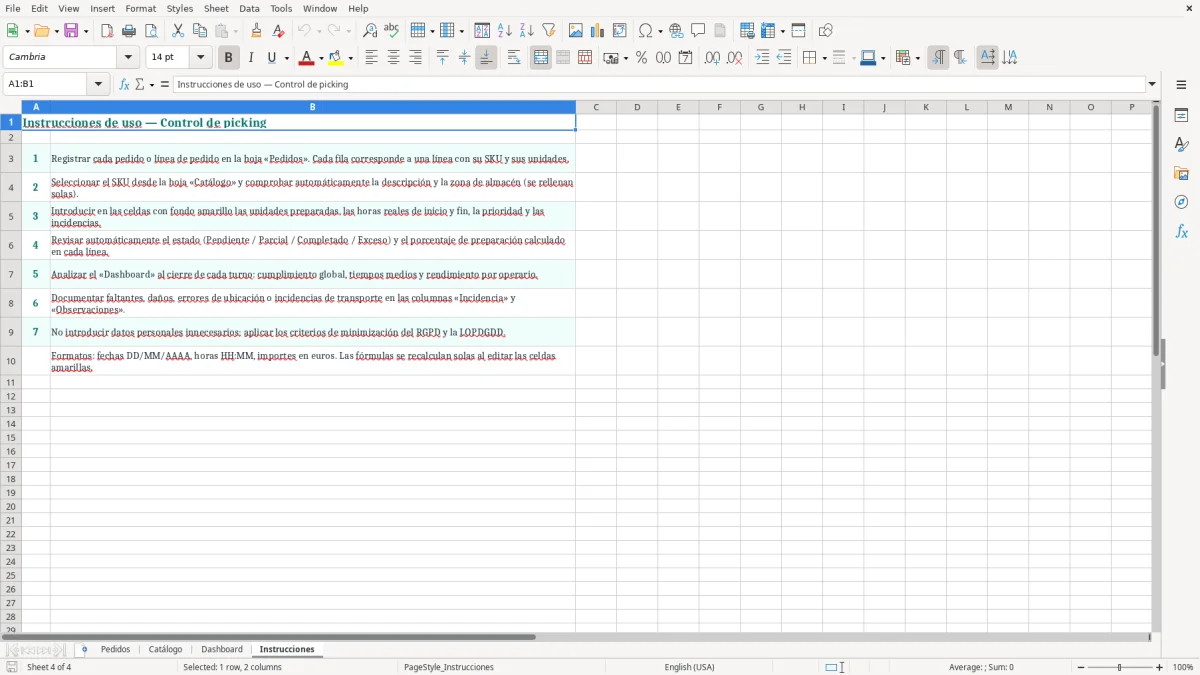Toggle Align Left
The width and height of the screenshot is (1200, 675).
point(371,58)
